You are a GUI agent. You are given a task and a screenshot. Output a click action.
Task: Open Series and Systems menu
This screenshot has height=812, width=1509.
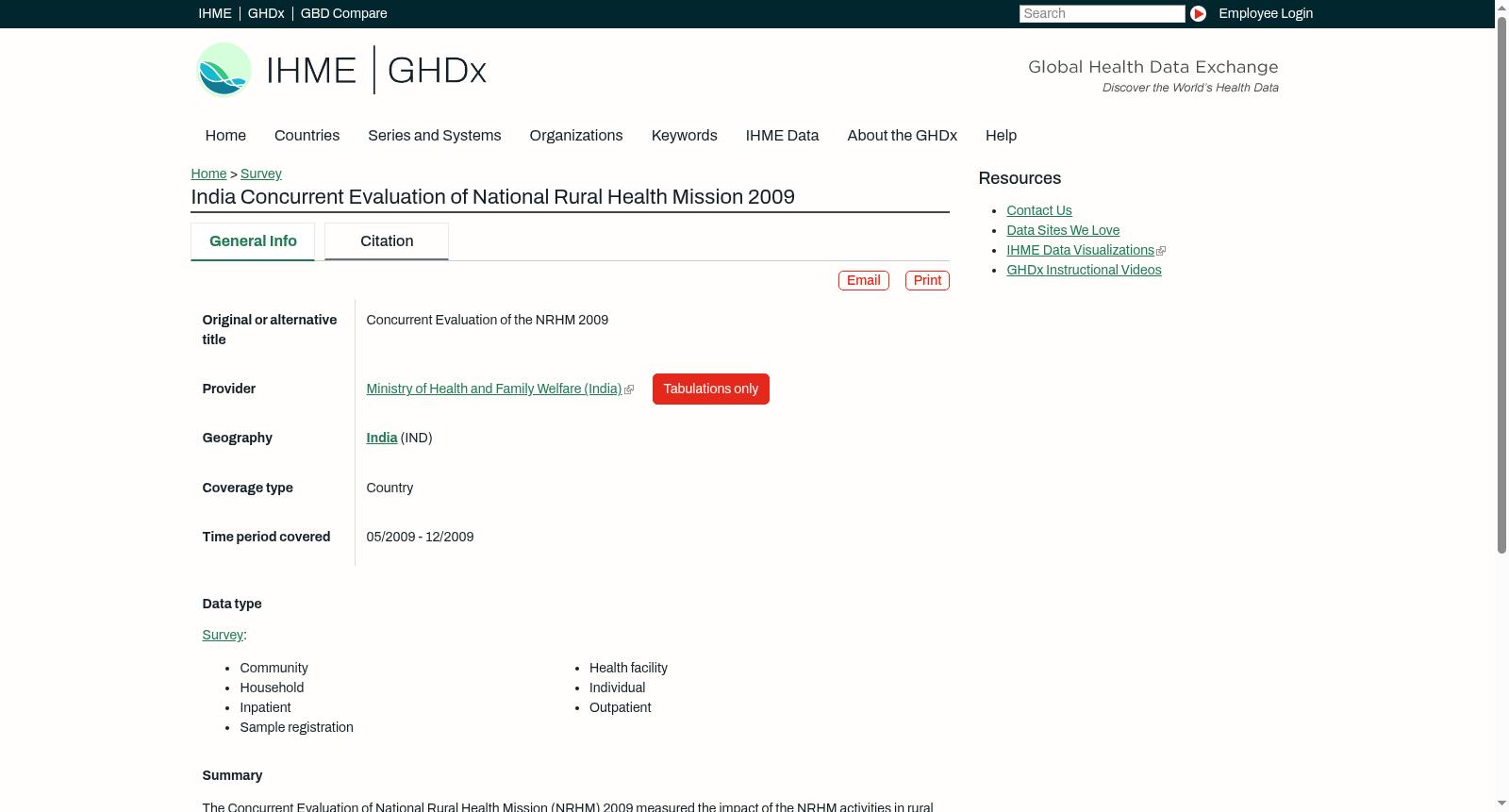point(434,135)
